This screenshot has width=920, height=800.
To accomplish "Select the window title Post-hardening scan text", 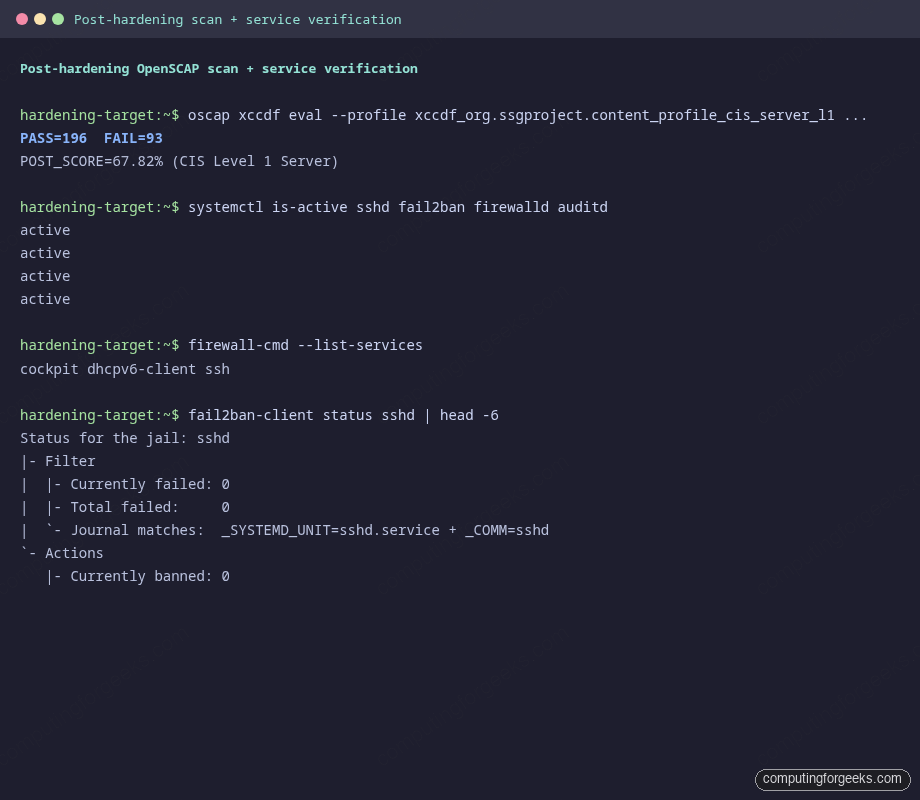I will point(236,19).
